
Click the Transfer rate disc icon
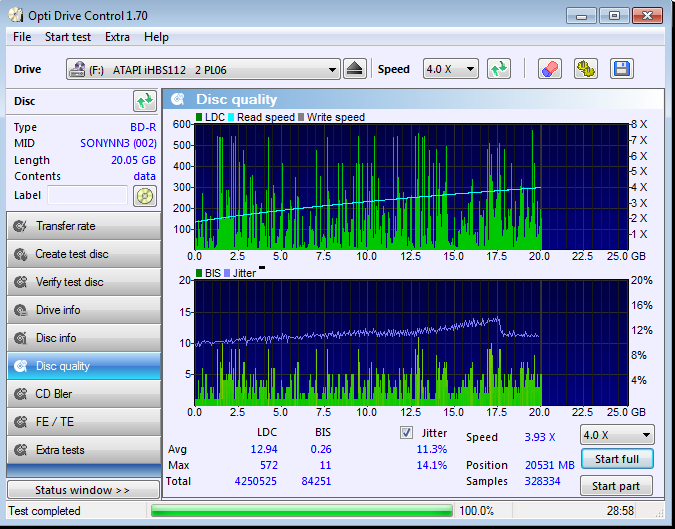click(x=20, y=226)
